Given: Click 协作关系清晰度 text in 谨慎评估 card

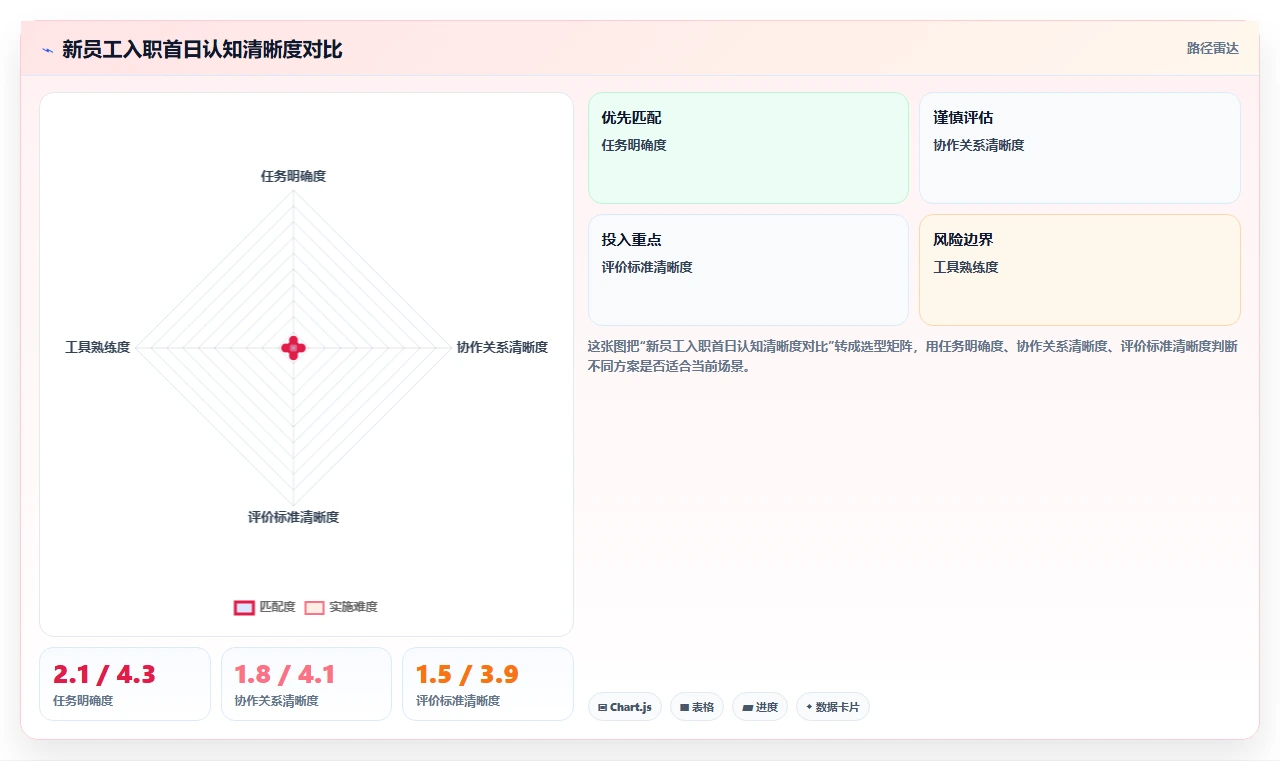Looking at the screenshot, I should point(979,145).
